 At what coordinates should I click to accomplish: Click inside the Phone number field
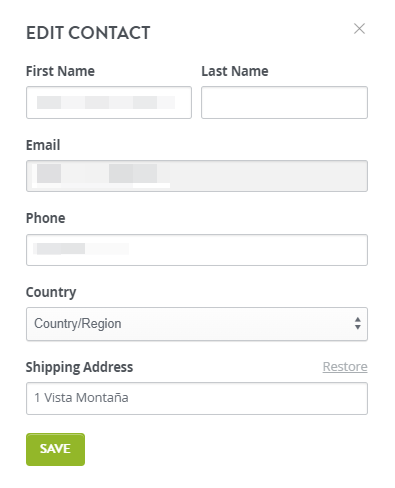pos(197,250)
